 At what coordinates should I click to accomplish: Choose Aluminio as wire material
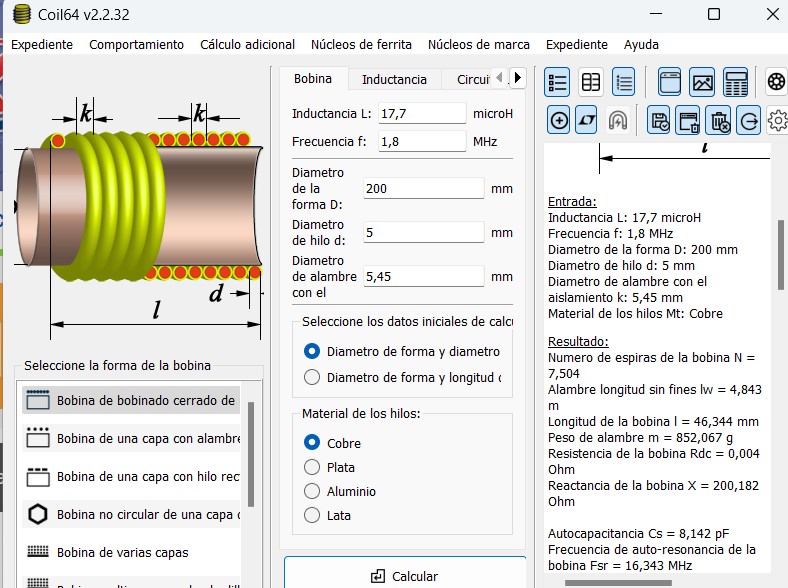312,491
